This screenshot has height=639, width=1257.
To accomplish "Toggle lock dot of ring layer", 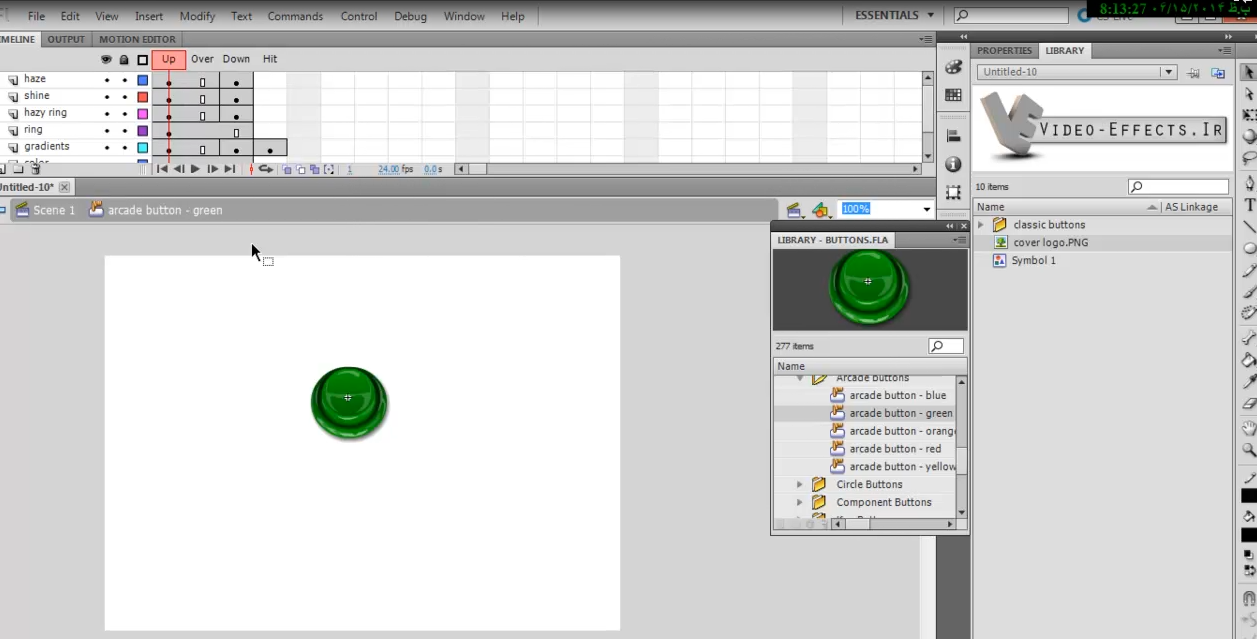I will pyautogui.click(x=125, y=131).
